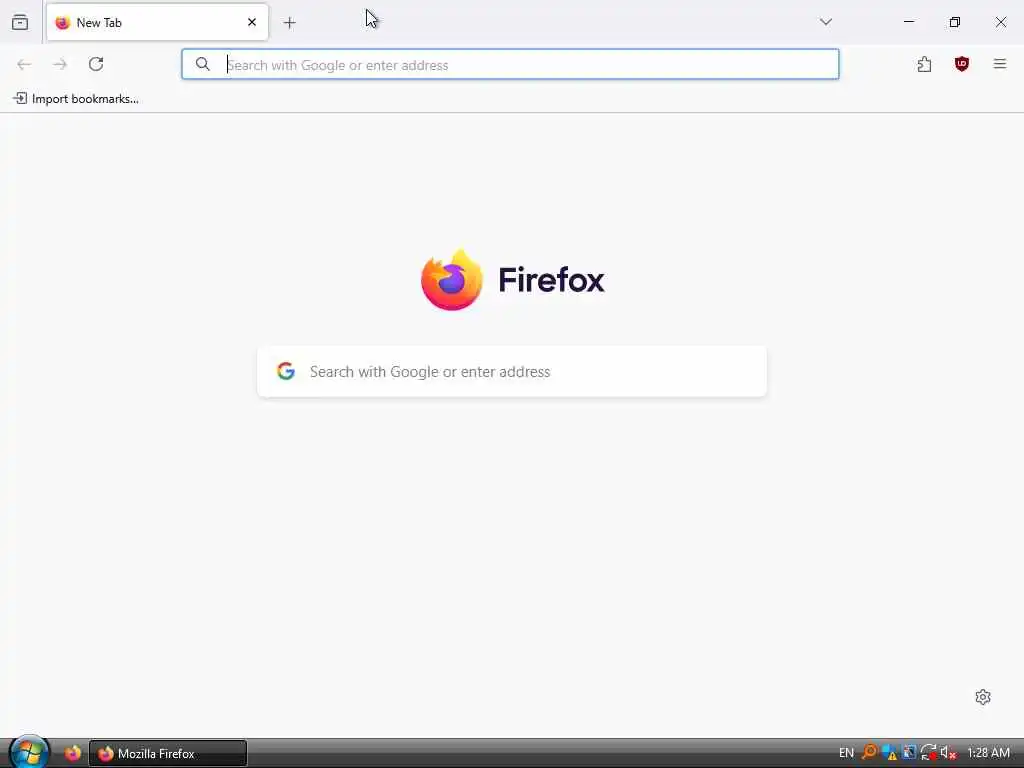This screenshot has width=1024, height=768.
Task: Click the EN language indicator
Action: pos(846,753)
